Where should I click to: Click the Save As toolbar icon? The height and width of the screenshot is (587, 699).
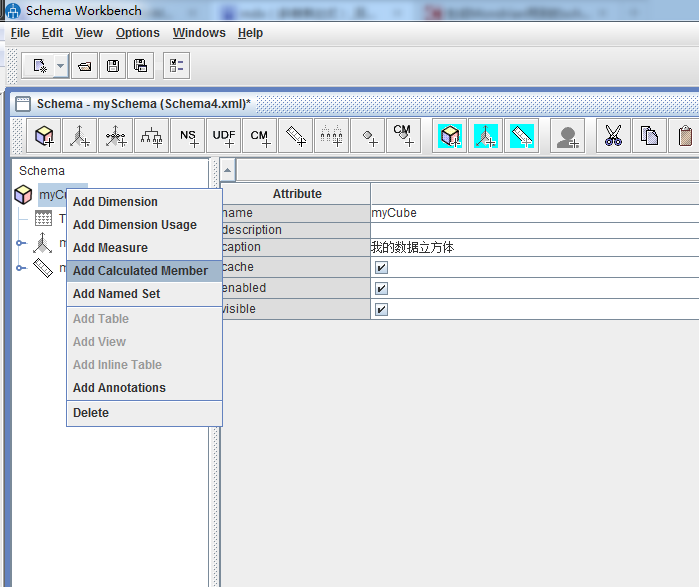click(x=140, y=66)
